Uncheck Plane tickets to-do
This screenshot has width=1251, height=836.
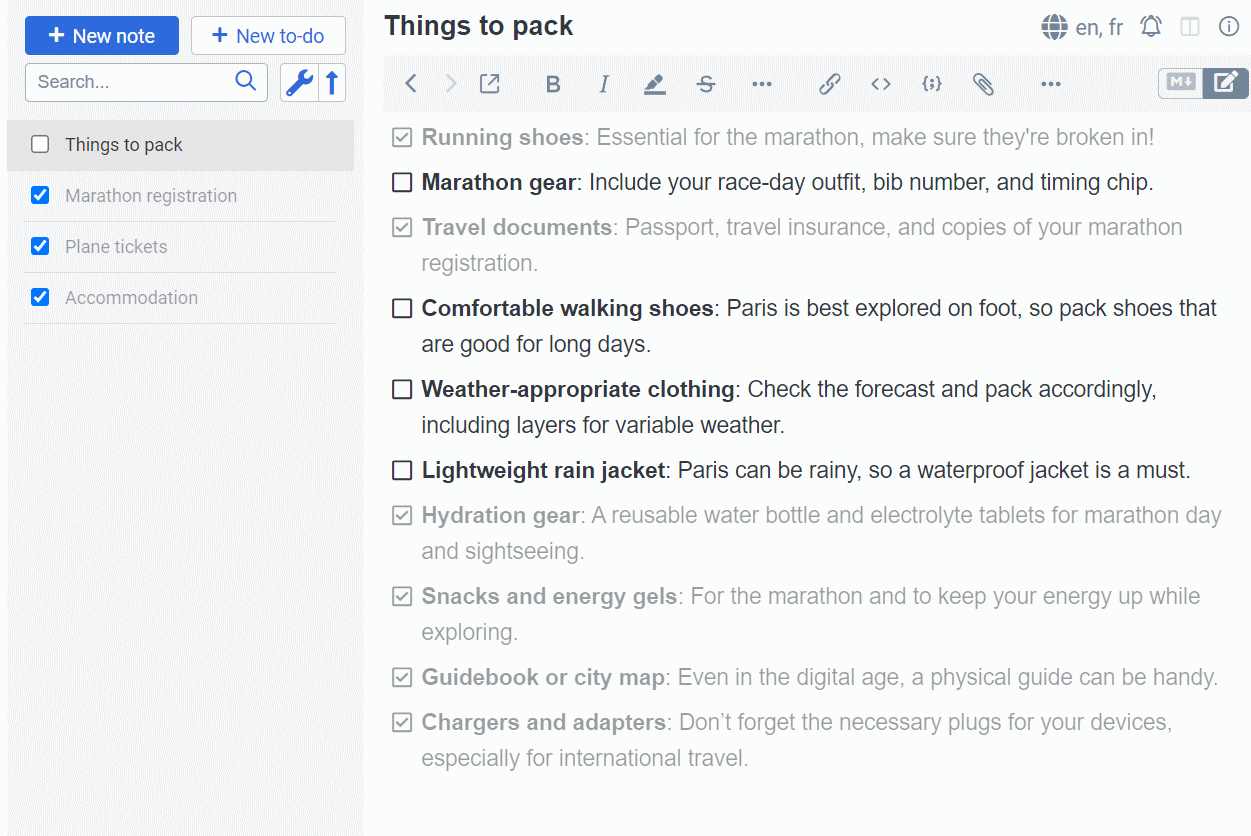[40, 246]
